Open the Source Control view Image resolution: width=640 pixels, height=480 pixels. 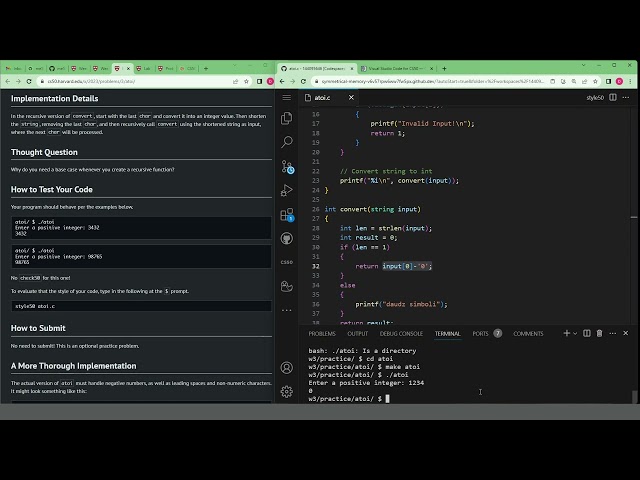pos(287,166)
